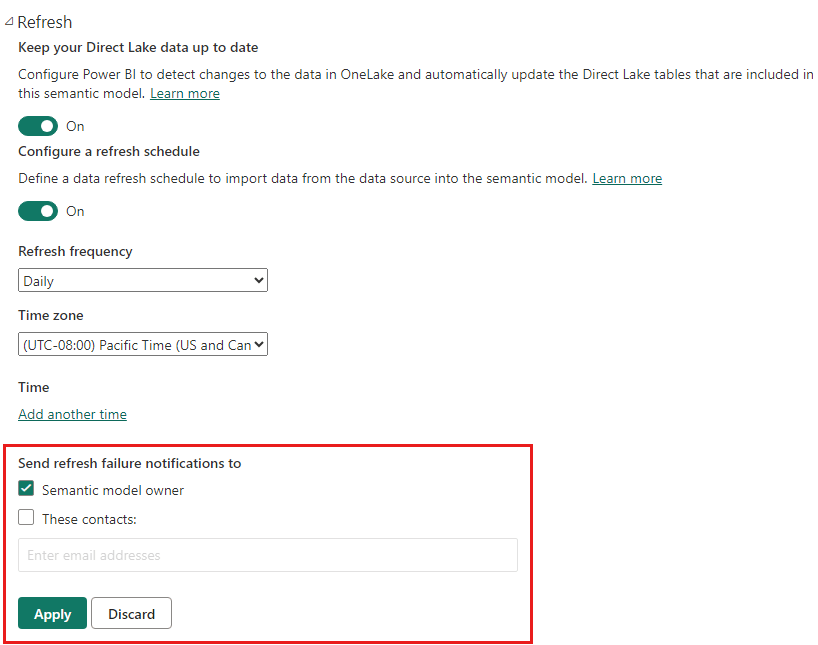Click the Refresh section heading text

click(45, 22)
